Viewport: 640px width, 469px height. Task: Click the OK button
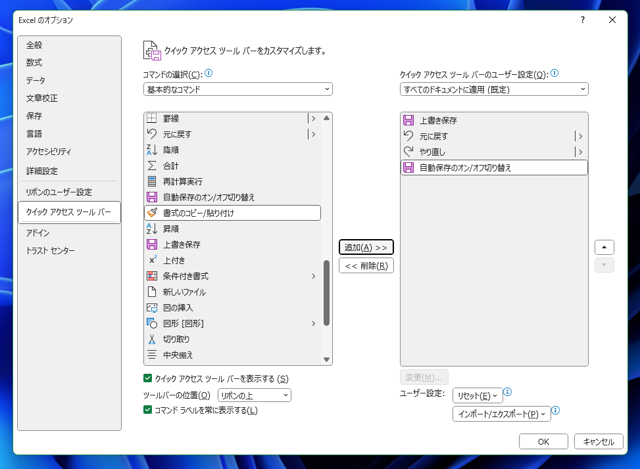(543, 442)
